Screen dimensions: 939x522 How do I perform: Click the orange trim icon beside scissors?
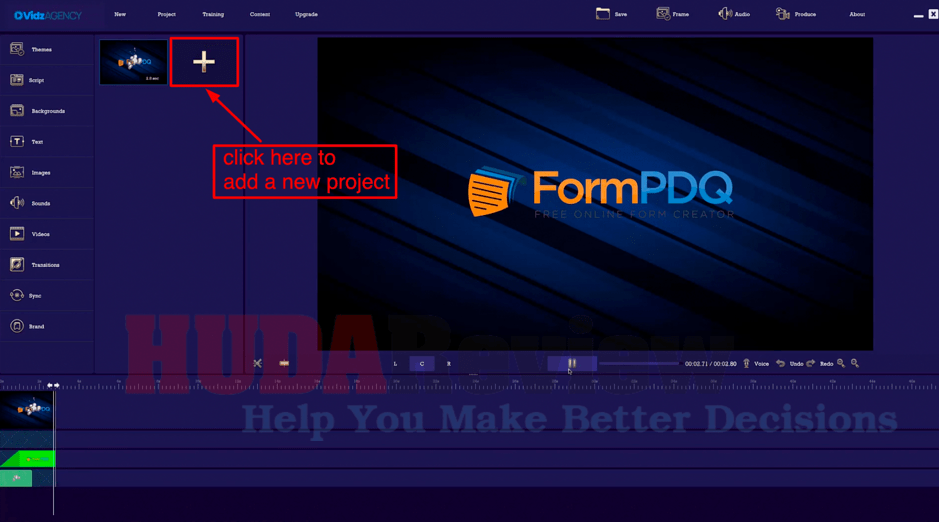(284, 363)
